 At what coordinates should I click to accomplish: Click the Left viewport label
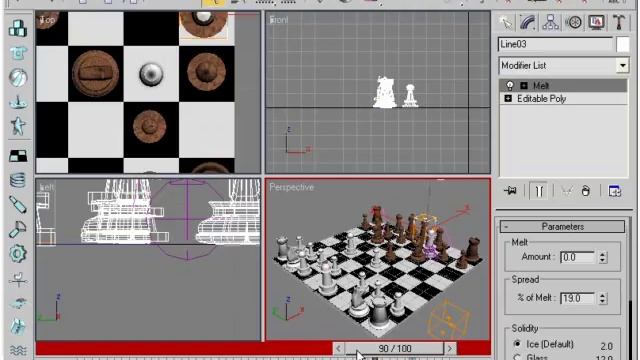[x=47, y=187]
